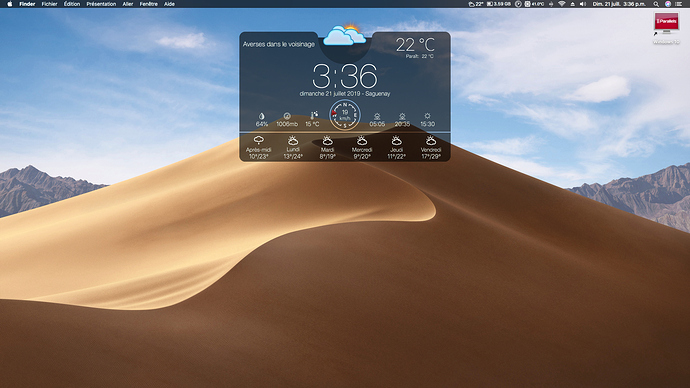690x388 pixels.
Task: Click the date and clock in the menu bar
Action: [x=619, y=4]
